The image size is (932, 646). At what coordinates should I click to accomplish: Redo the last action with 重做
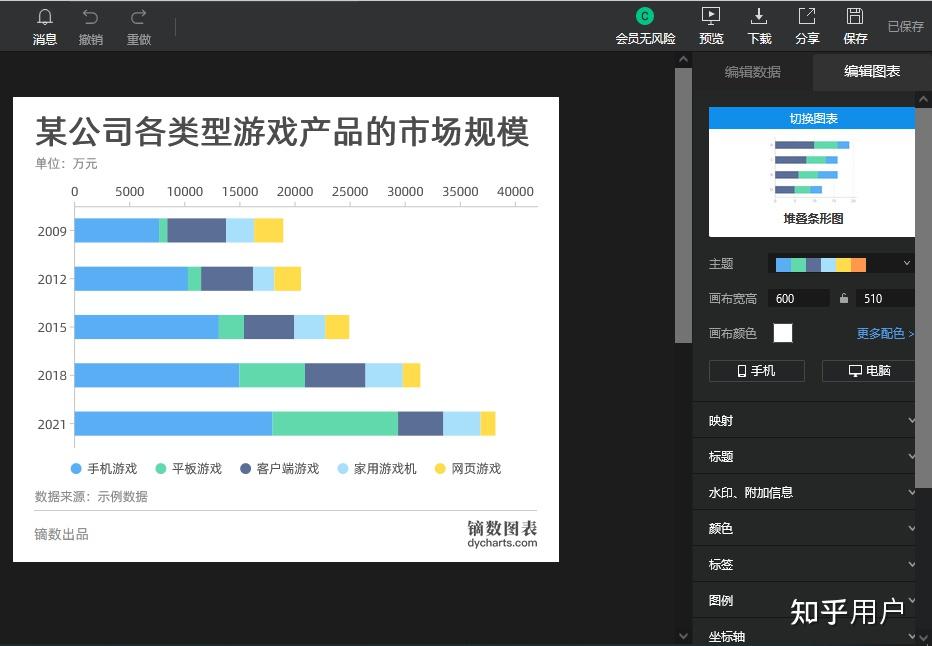click(x=137, y=25)
